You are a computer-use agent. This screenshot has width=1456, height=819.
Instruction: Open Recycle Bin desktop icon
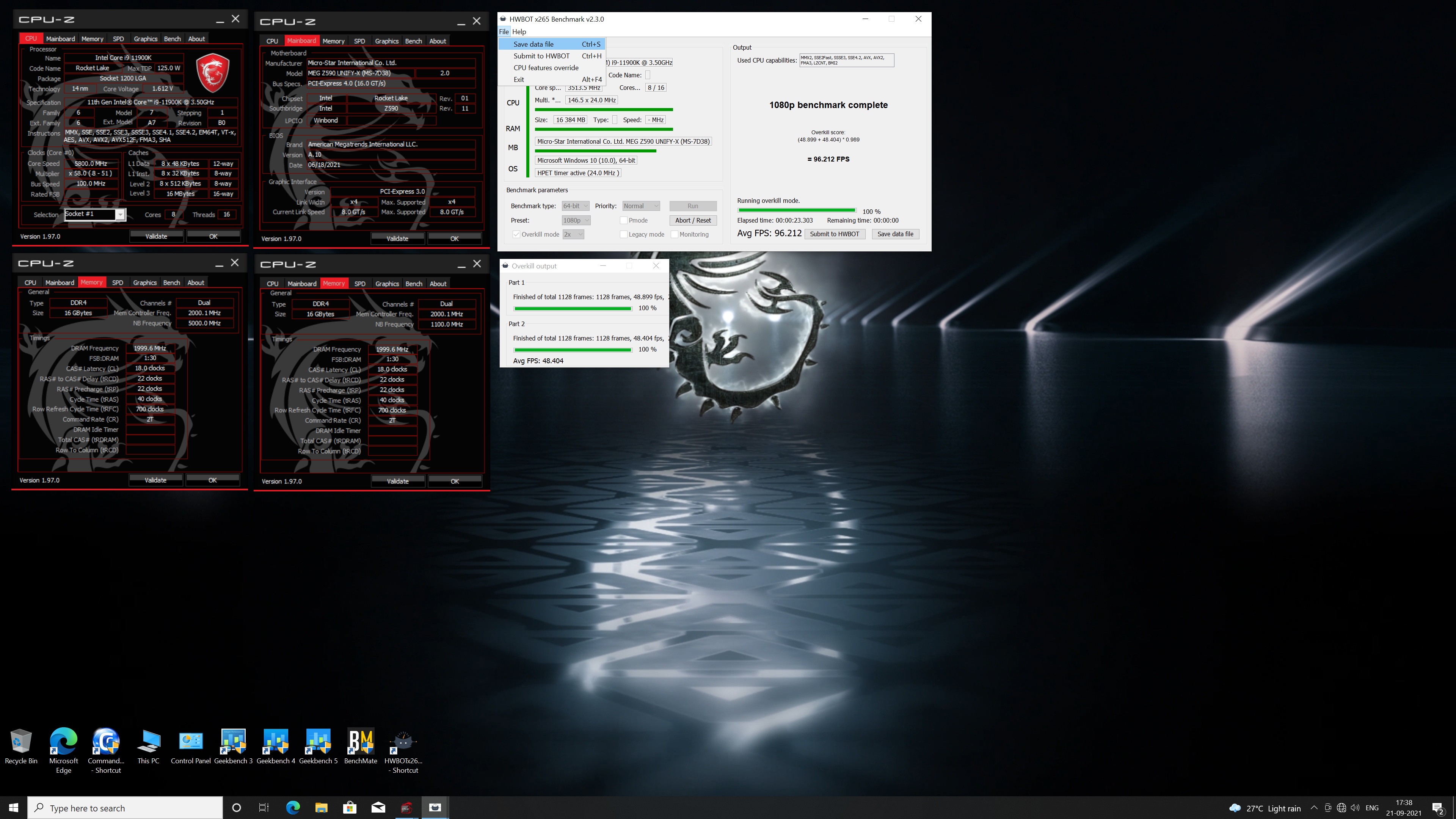[21, 746]
